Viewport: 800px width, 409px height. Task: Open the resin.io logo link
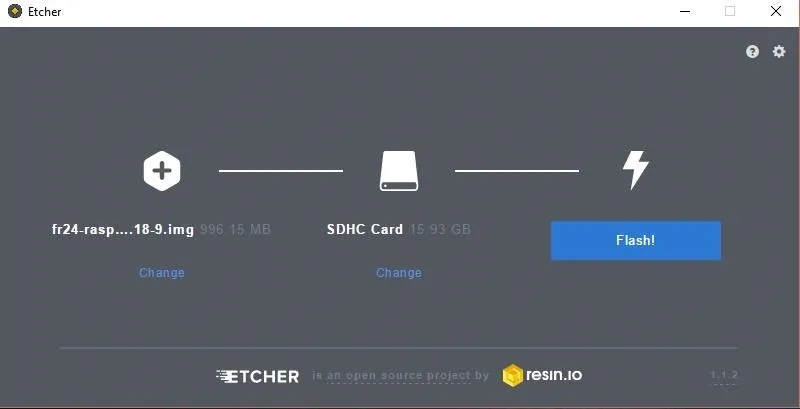coord(542,375)
